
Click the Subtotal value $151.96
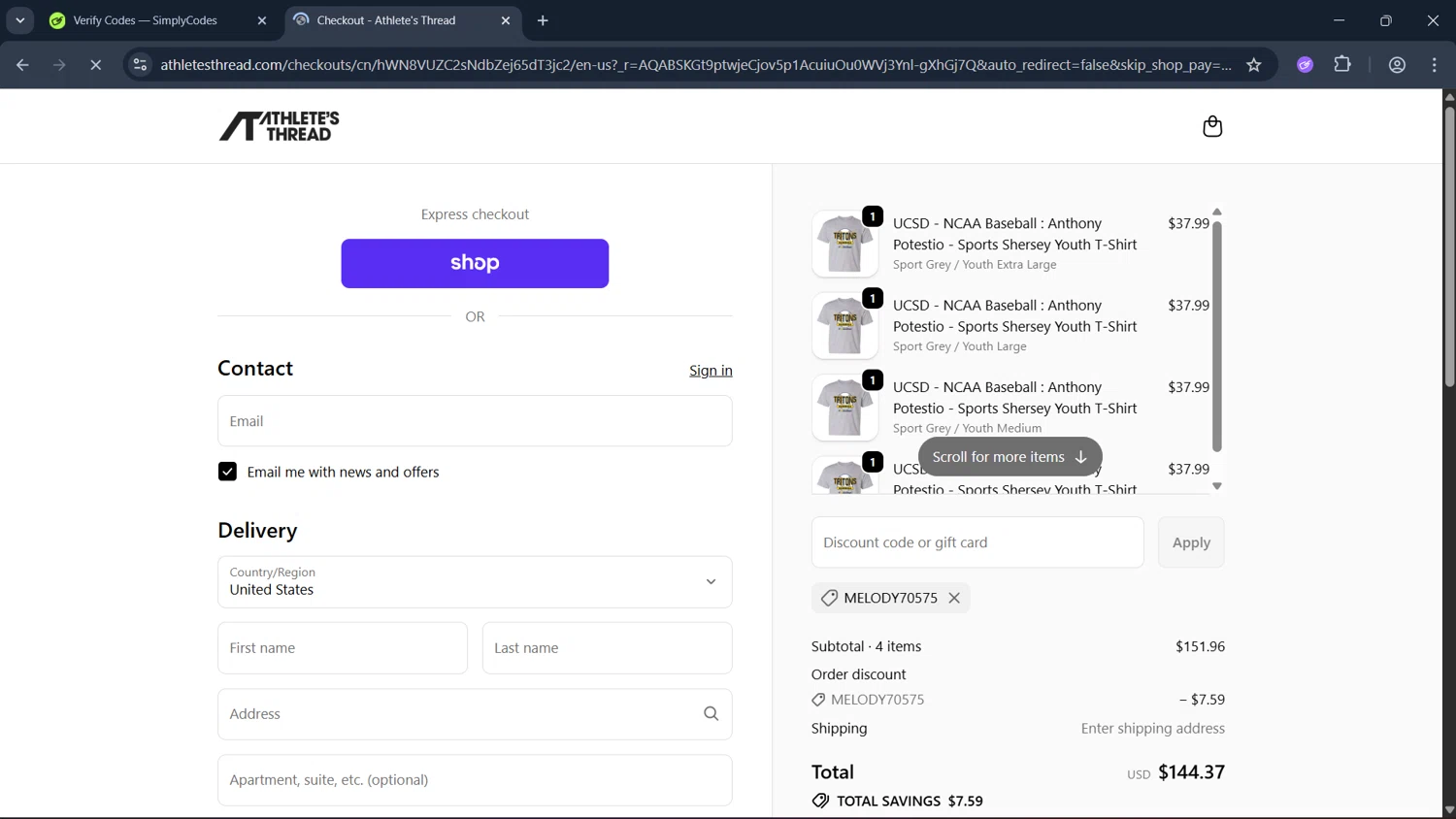click(x=1200, y=646)
